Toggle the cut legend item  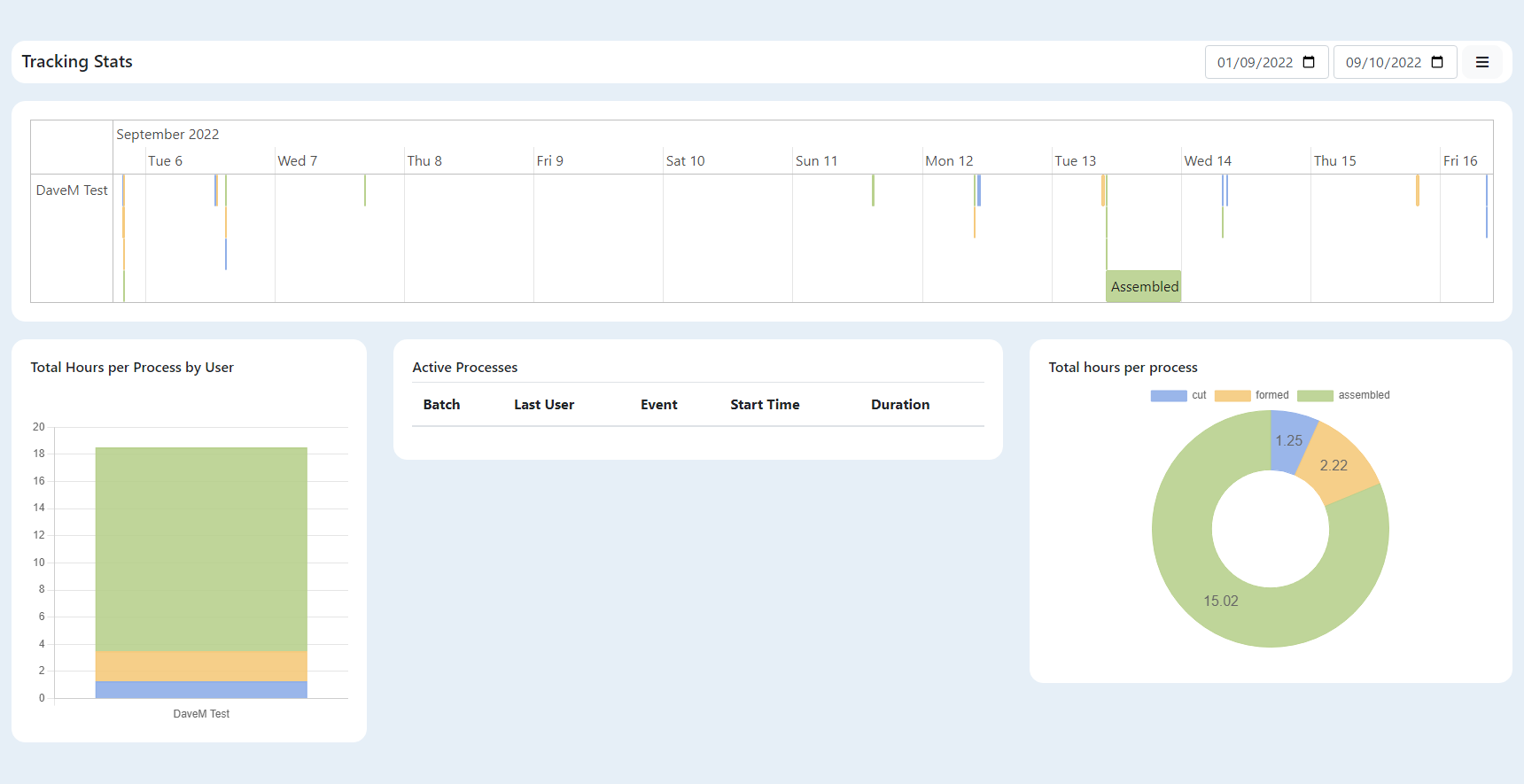pos(1178,395)
